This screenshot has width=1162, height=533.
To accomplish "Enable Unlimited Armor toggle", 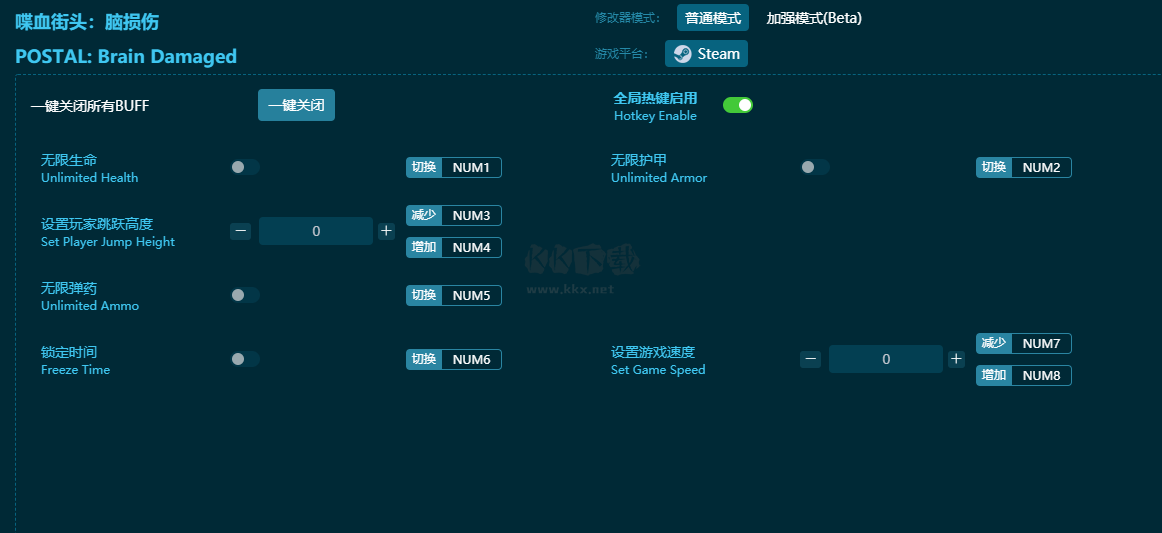I will pos(814,168).
